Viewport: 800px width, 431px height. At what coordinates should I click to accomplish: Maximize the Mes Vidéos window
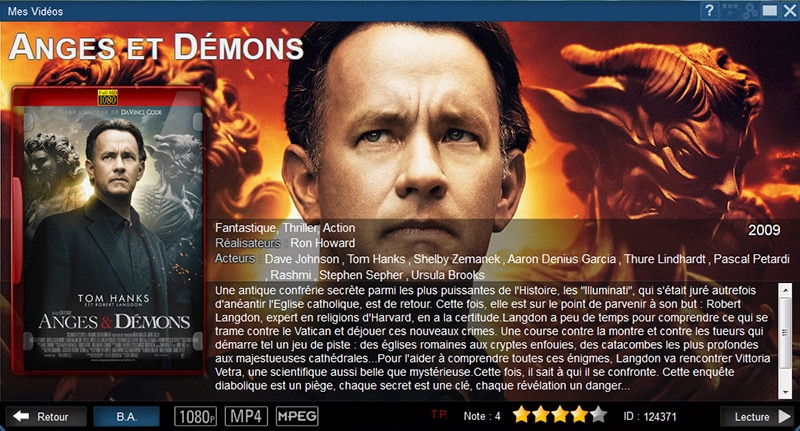(769, 10)
